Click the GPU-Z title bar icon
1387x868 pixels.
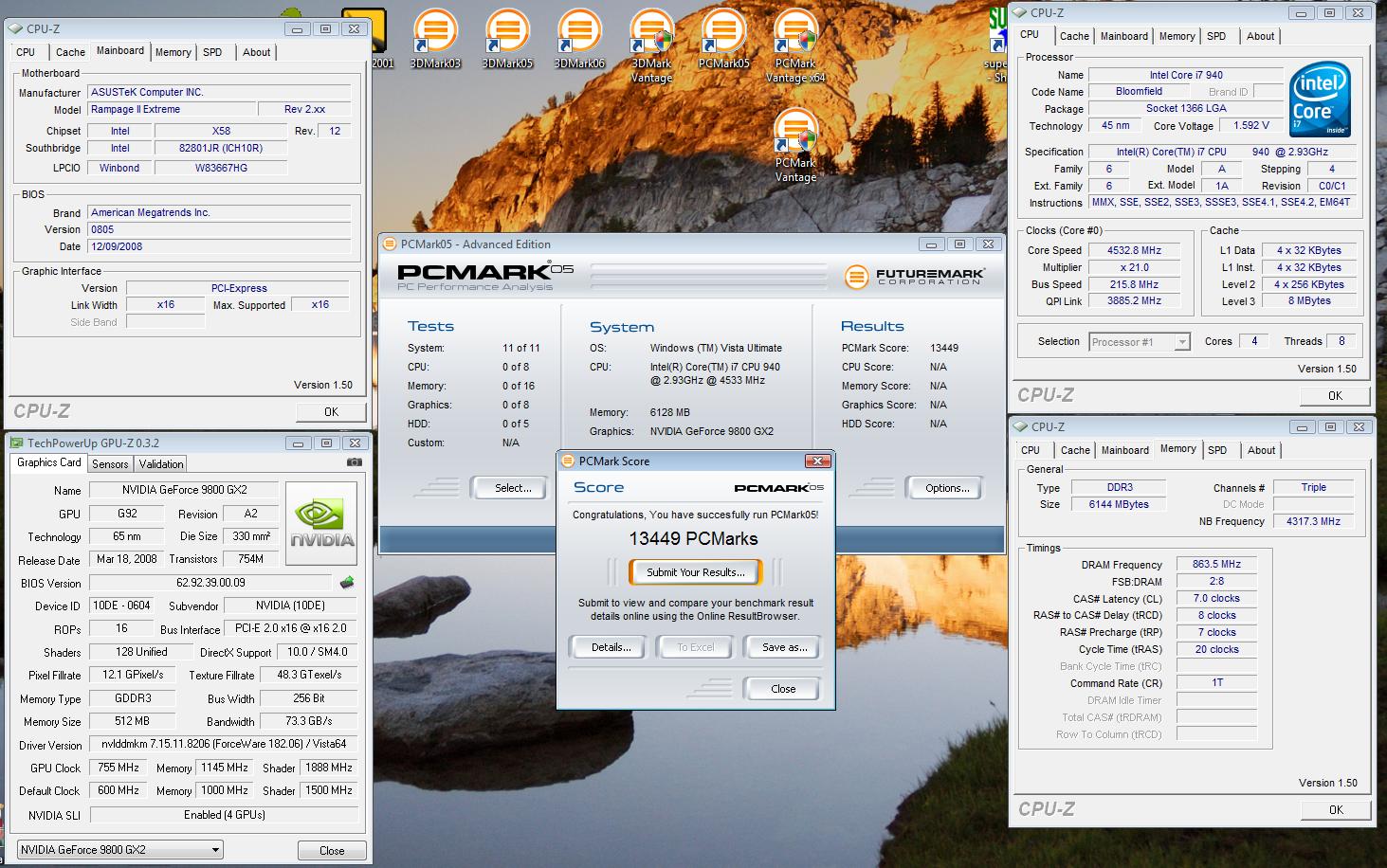pyautogui.click(x=17, y=443)
